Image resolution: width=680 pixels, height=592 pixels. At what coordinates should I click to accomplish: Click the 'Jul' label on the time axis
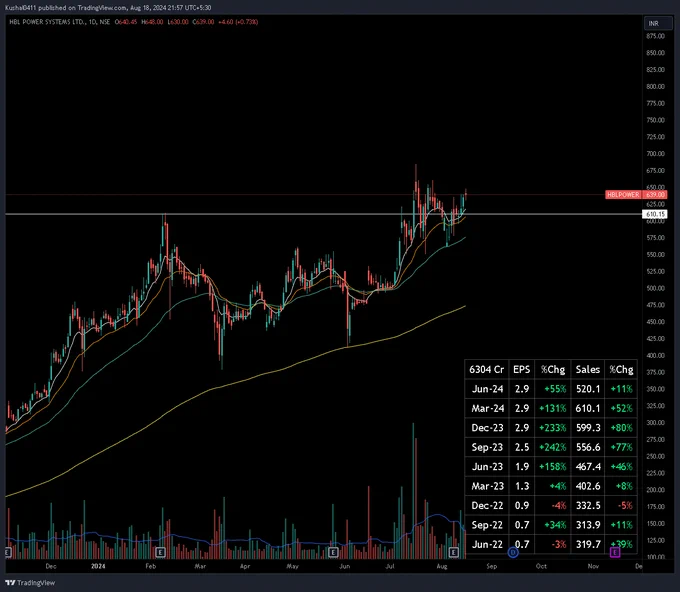point(390,566)
